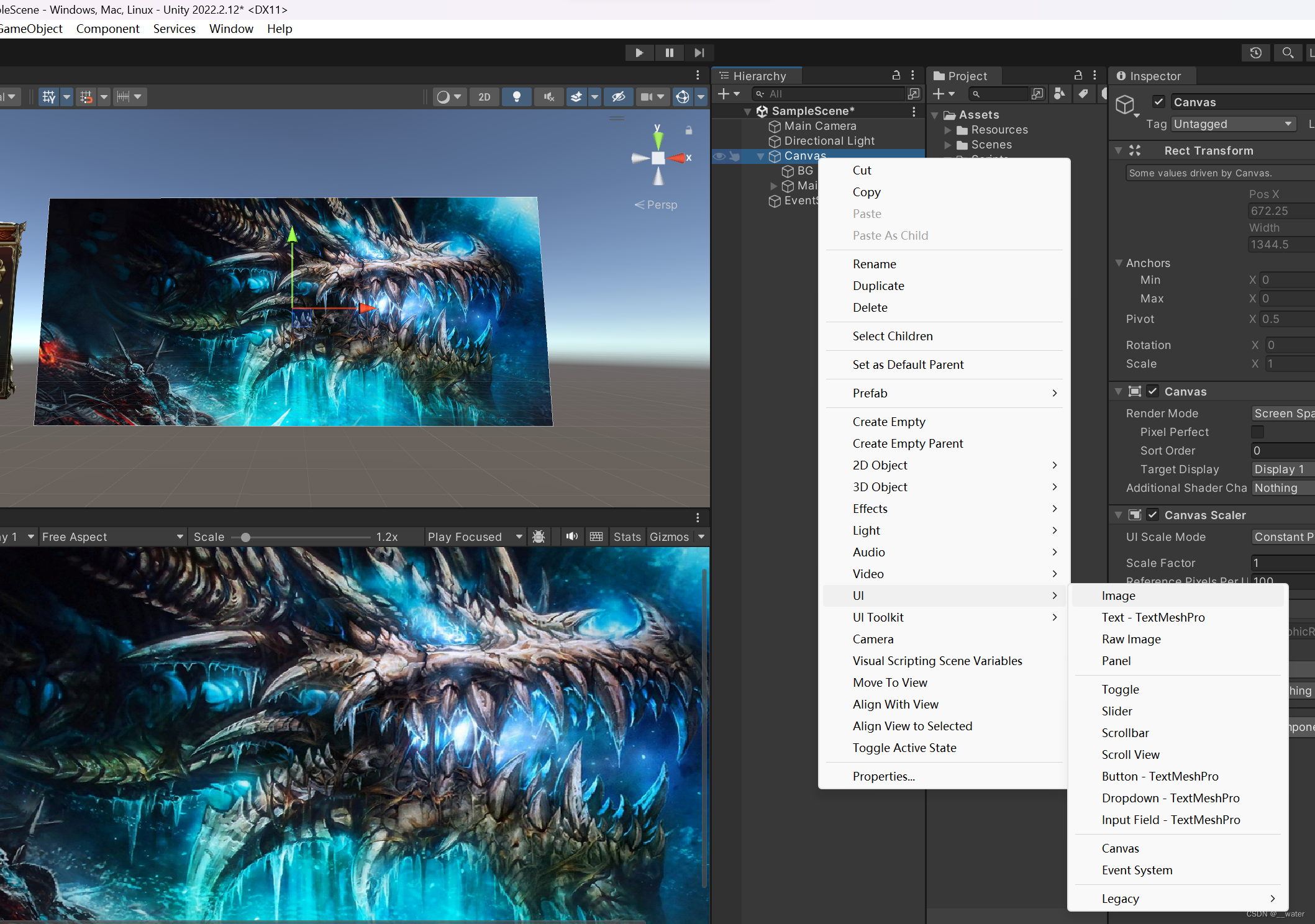Choose Create Empty in context menu
This screenshot has width=1315, height=924.
[944, 422]
